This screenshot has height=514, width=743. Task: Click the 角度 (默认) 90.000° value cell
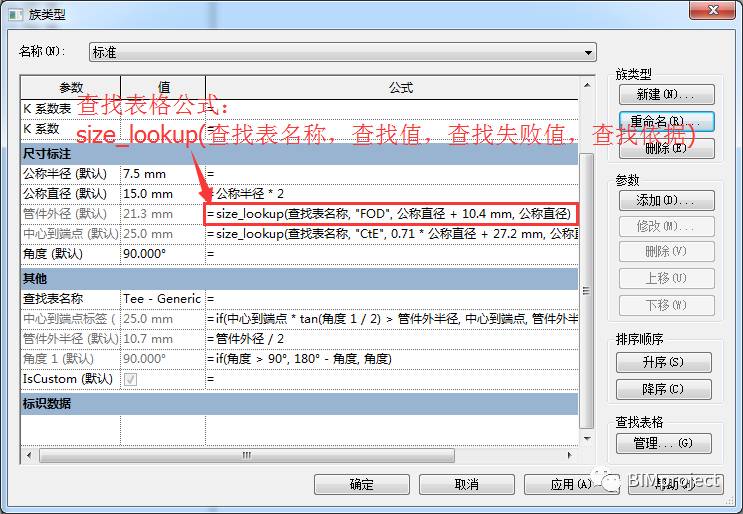pyautogui.click(x=163, y=254)
